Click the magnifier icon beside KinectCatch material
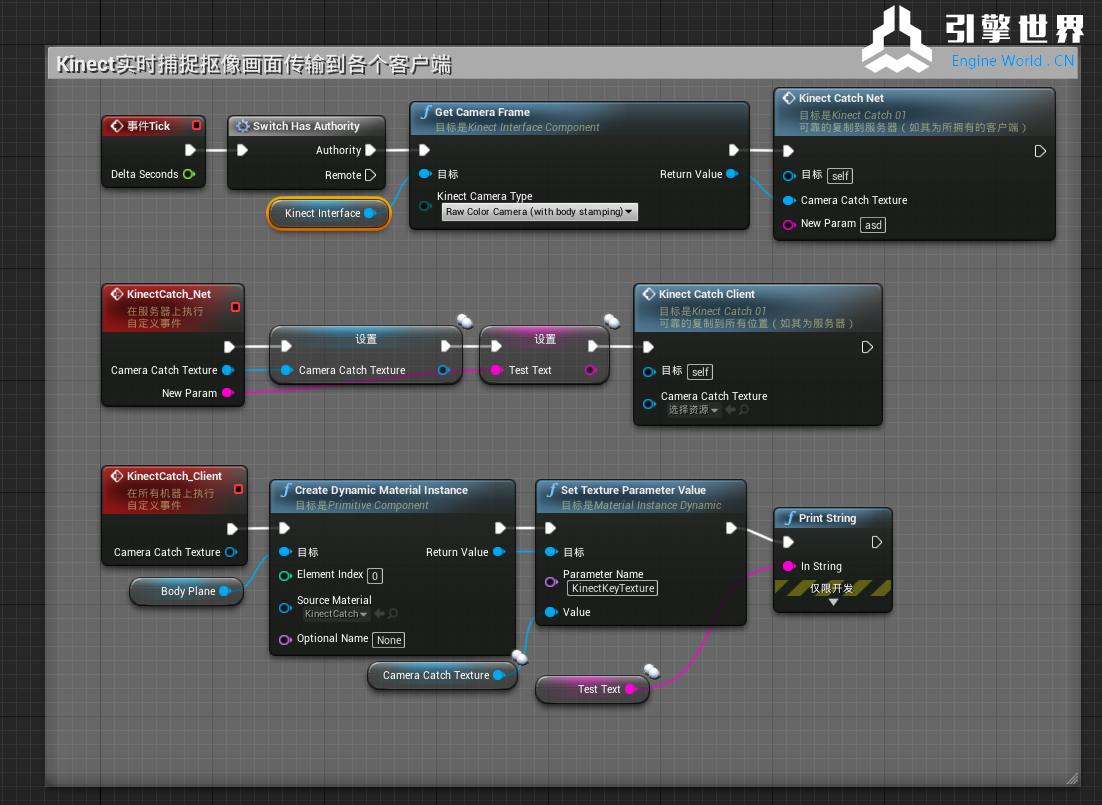The width and height of the screenshot is (1102, 805). (x=393, y=614)
